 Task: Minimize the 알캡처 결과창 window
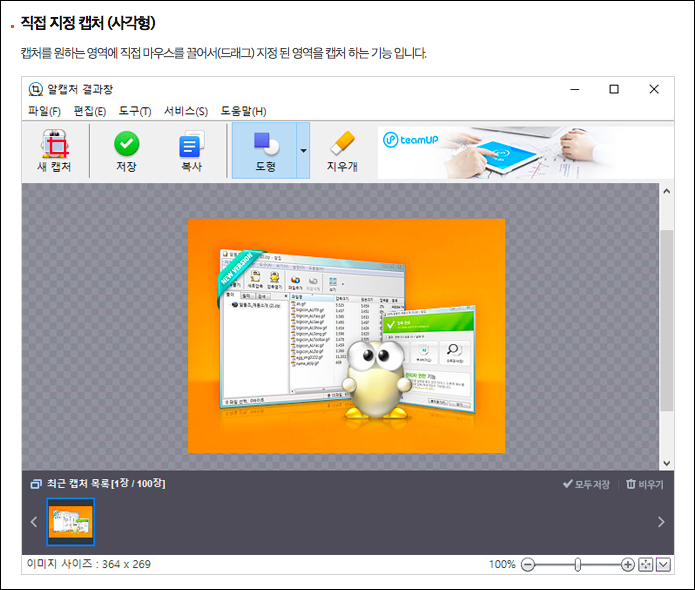tap(575, 89)
